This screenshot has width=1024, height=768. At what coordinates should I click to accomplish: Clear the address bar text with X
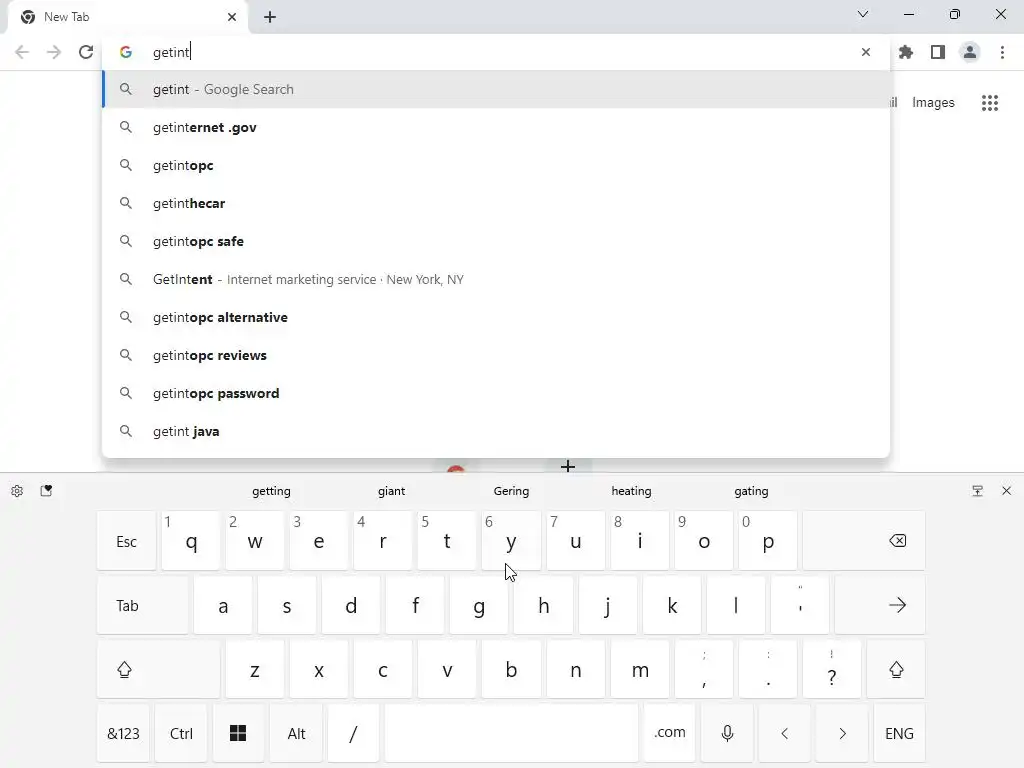coord(866,52)
